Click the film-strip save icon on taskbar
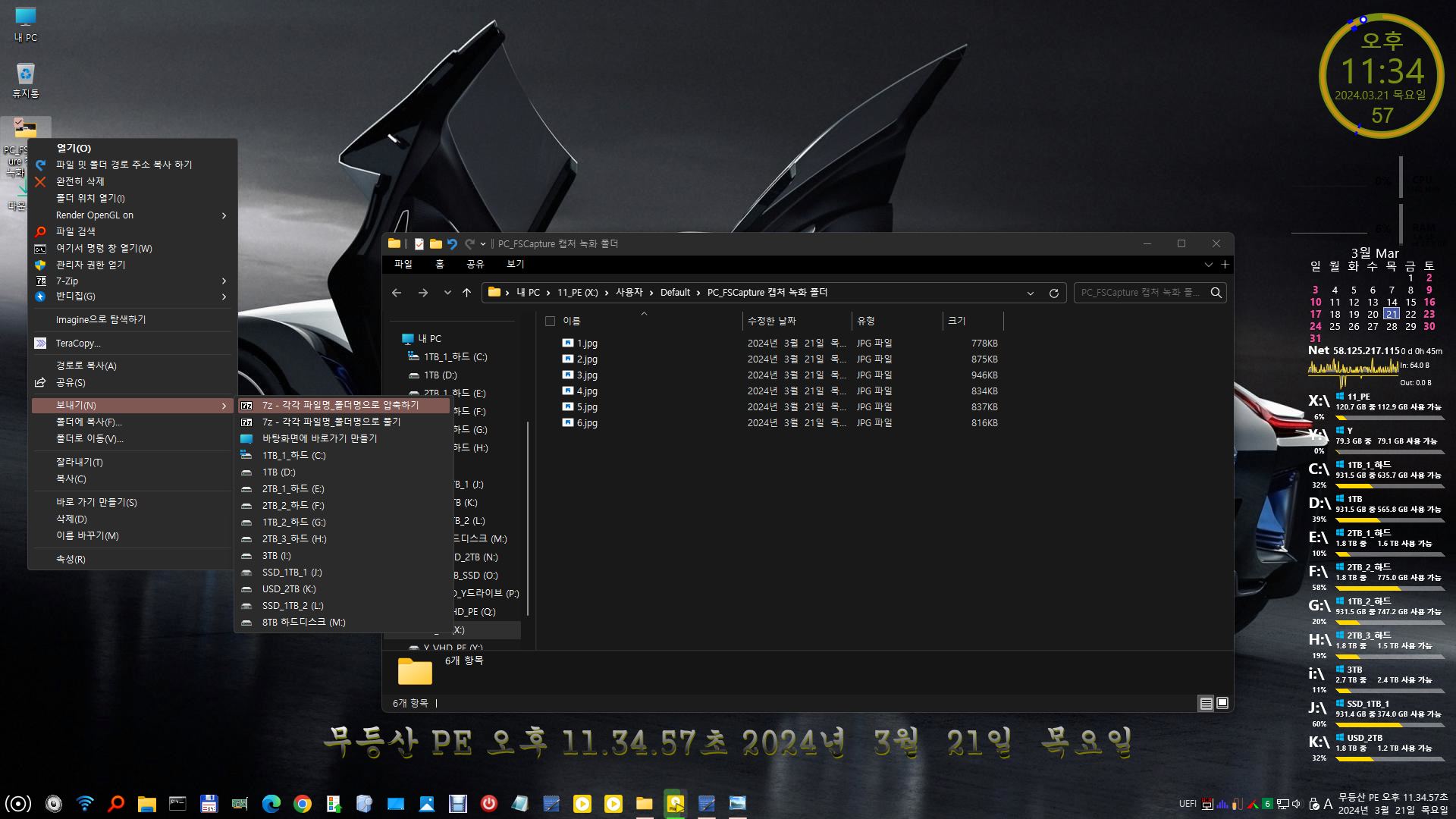Viewport: 1456px width, 819px height. (x=458, y=804)
